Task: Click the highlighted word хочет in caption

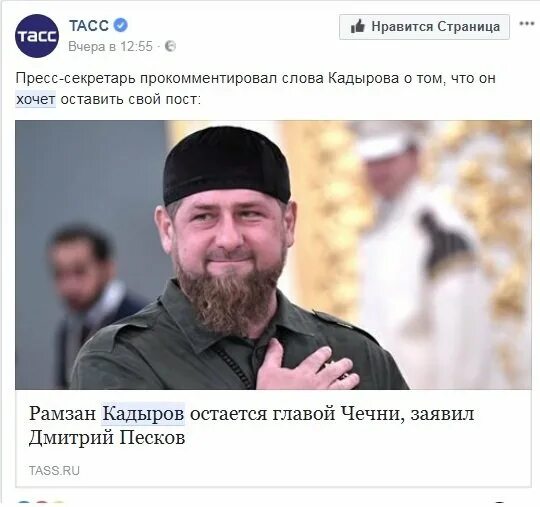Action: pyautogui.click(x=35, y=99)
